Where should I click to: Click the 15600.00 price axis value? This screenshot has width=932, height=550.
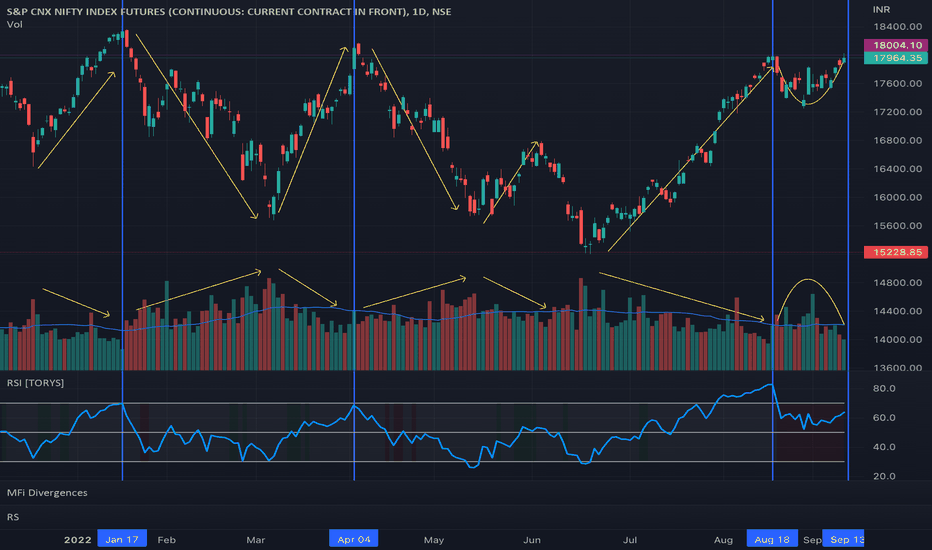tap(898, 226)
